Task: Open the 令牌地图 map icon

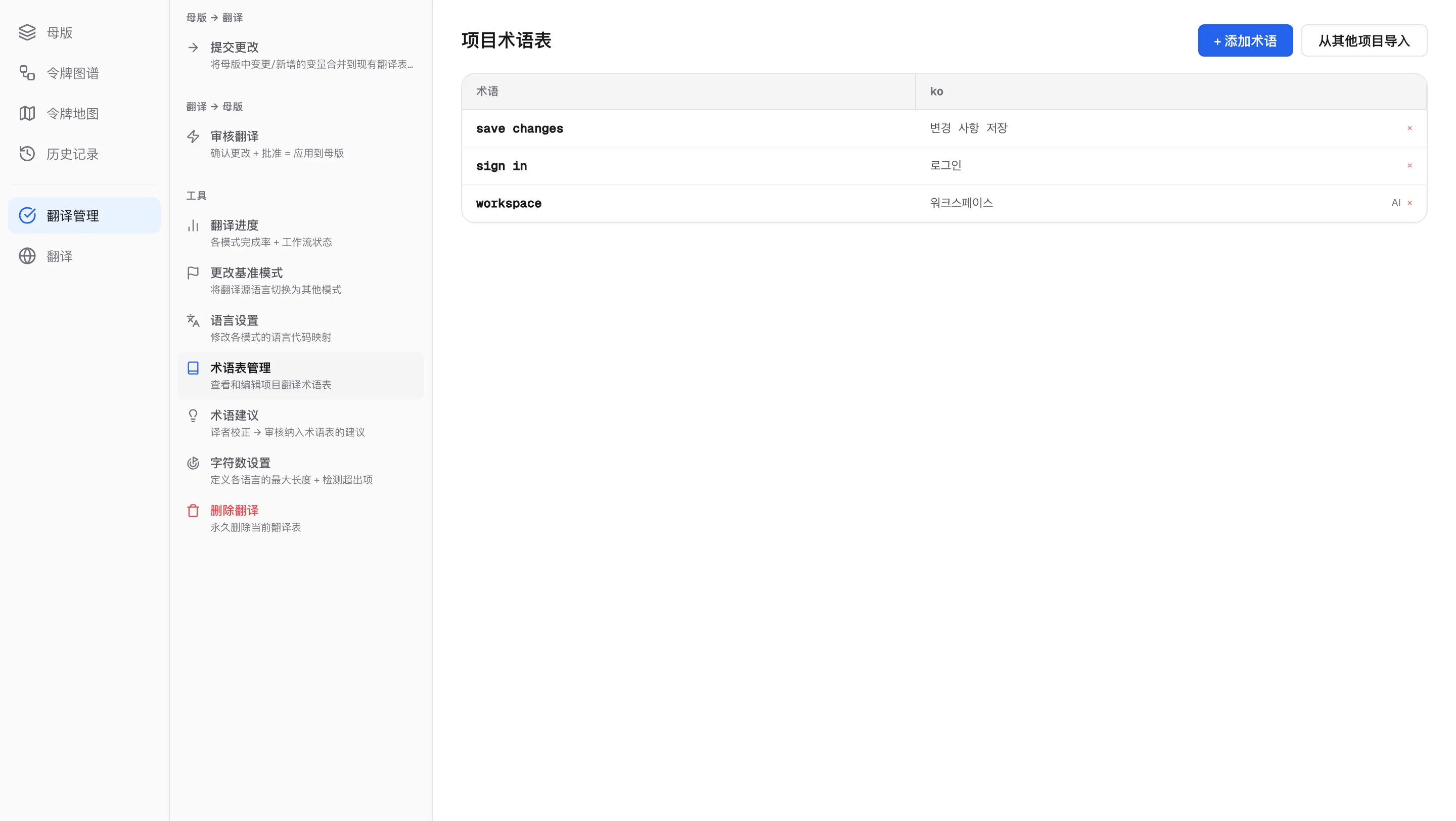Action: coord(27,114)
